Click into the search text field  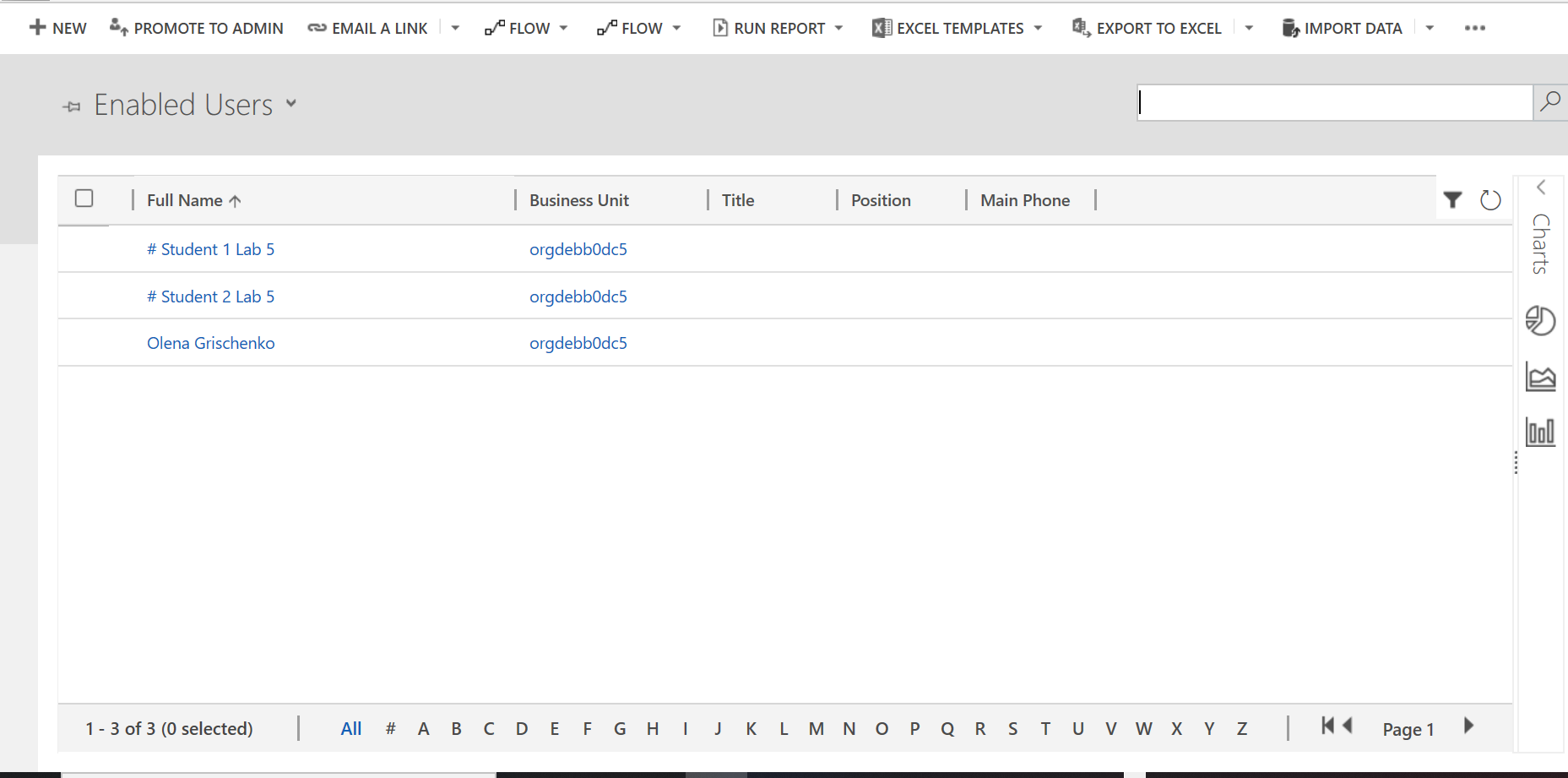(1334, 102)
